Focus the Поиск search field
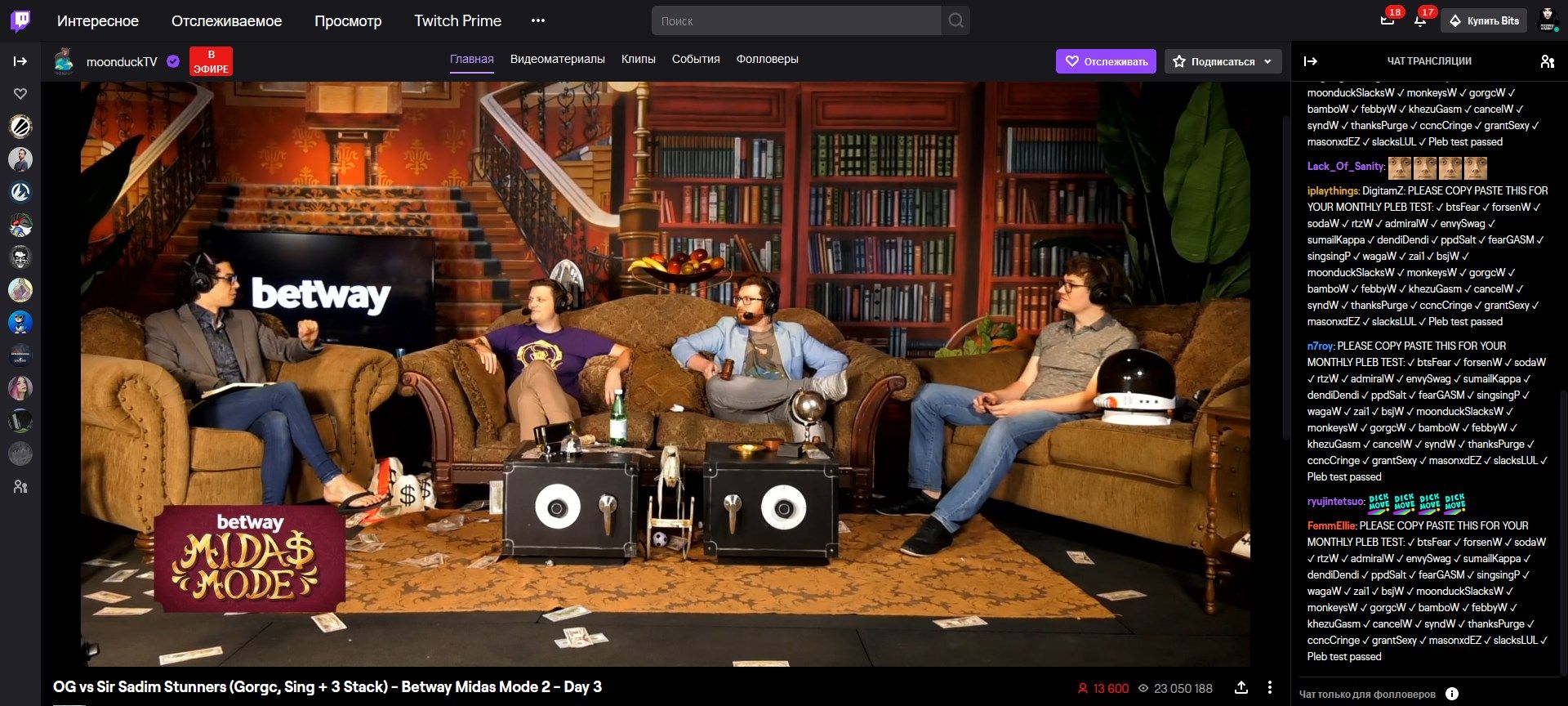The width and height of the screenshot is (1568, 706). click(x=796, y=20)
